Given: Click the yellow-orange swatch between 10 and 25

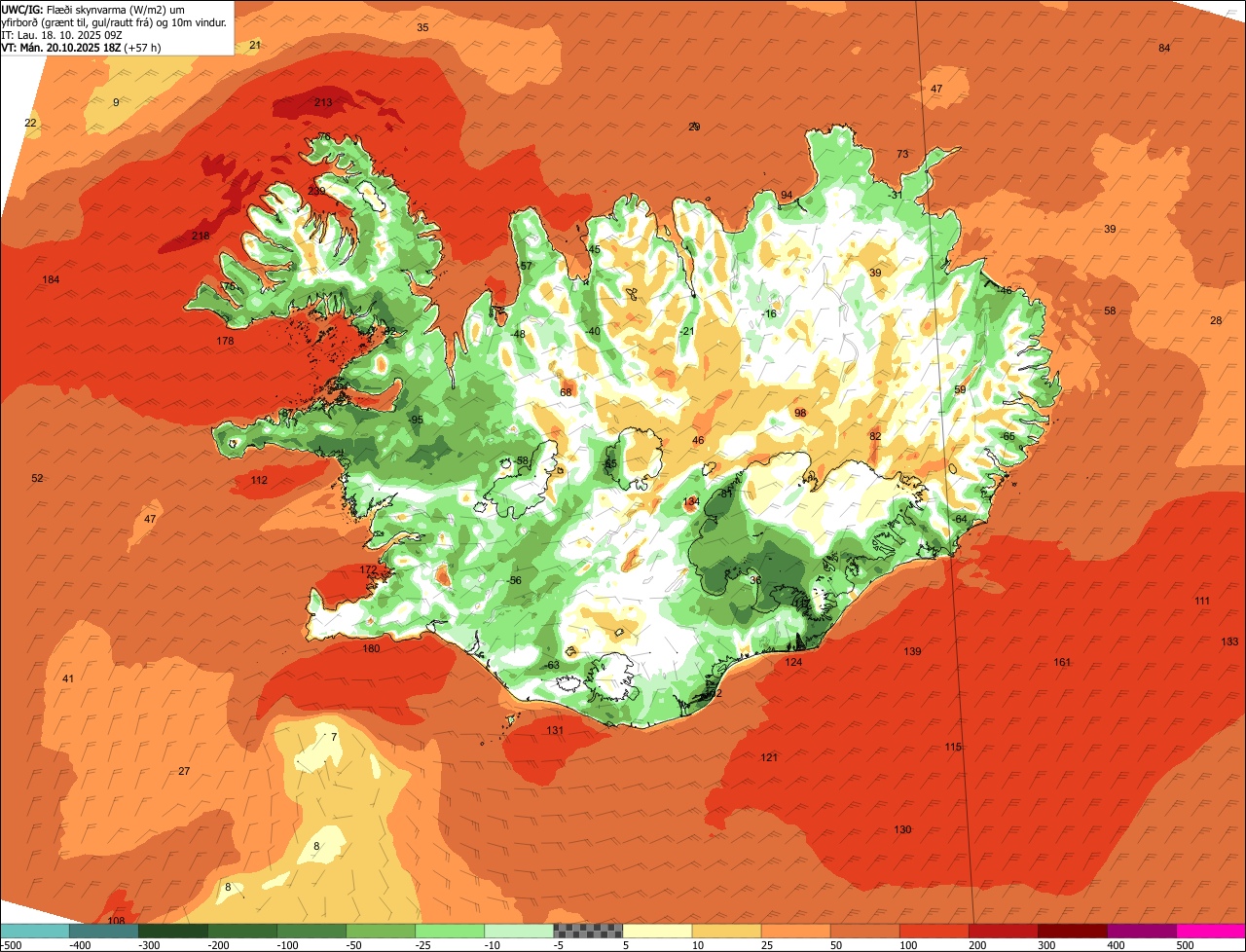Looking at the screenshot, I should tap(726, 931).
